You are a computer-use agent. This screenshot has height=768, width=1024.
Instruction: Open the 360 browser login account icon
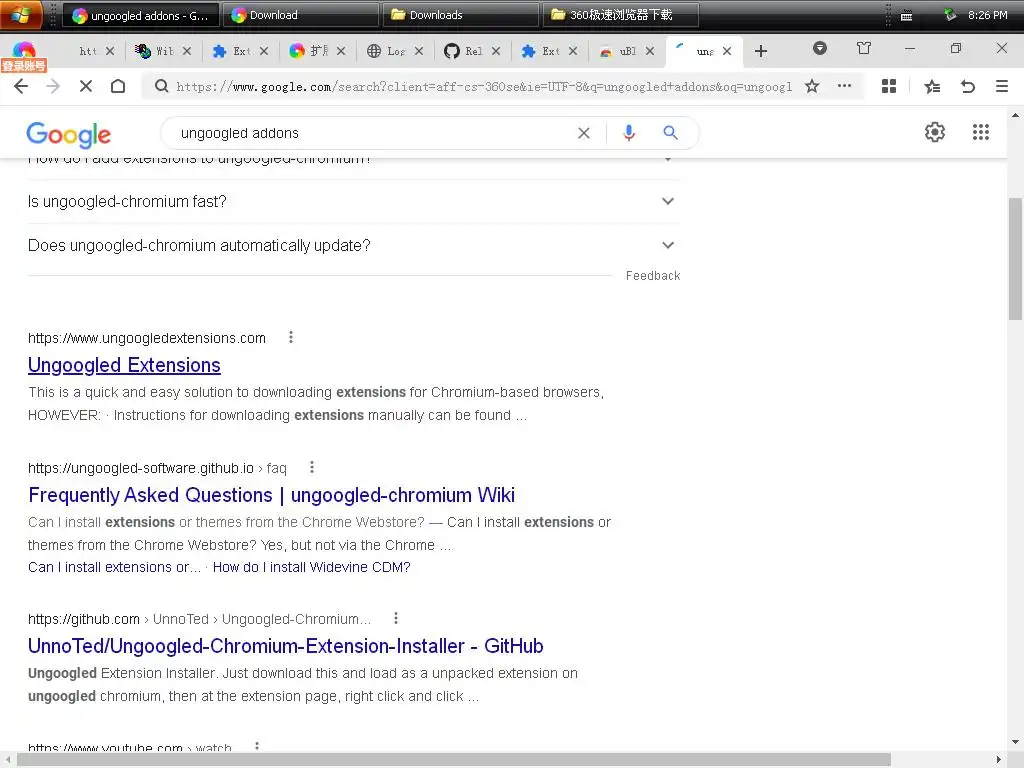[x=24, y=57]
